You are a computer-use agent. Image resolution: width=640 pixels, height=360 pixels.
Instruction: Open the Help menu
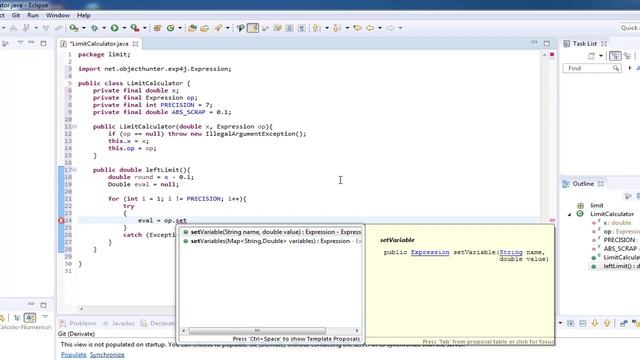(84, 15)
